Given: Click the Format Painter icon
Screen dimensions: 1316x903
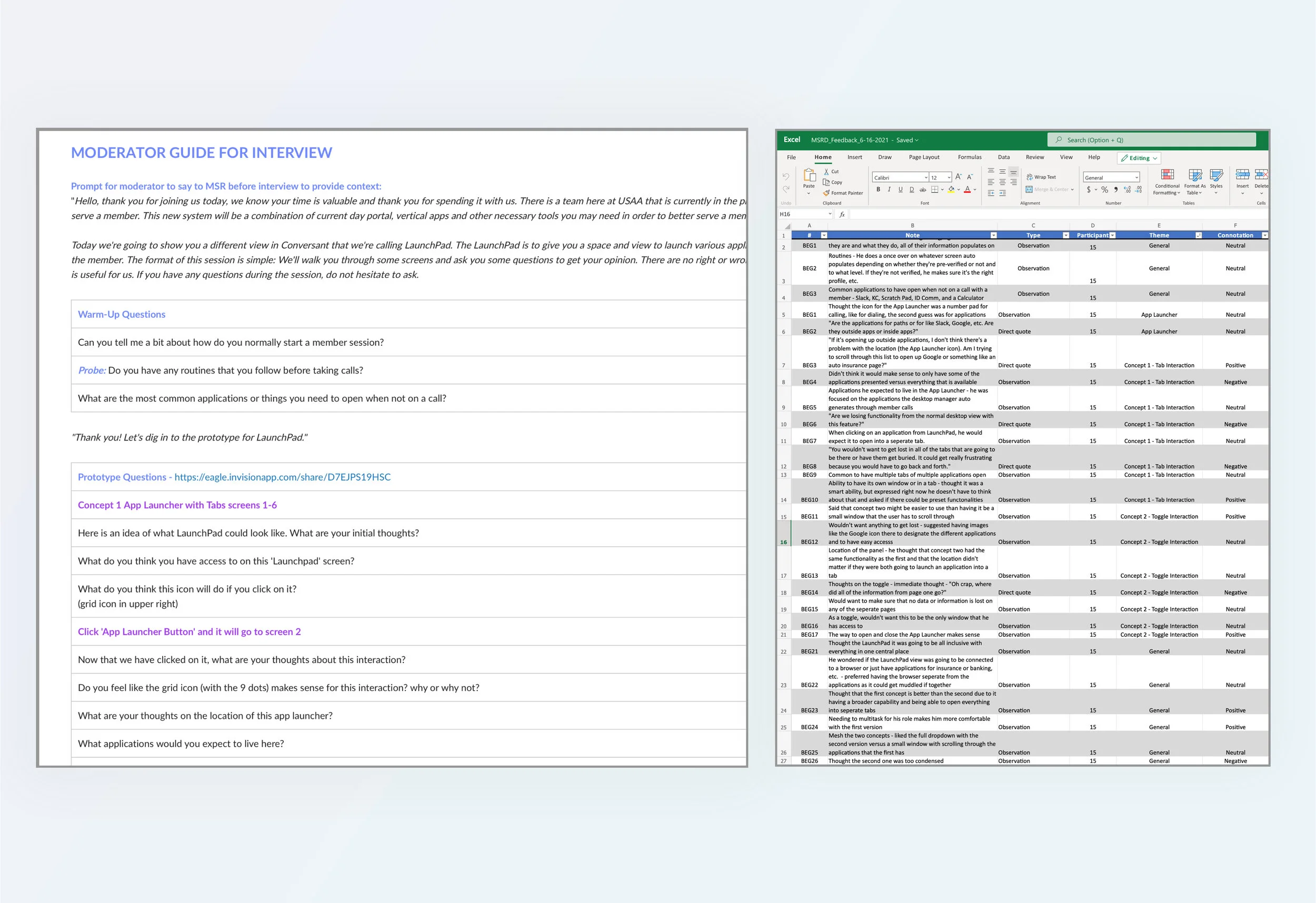Looking at the screenshot, I should (827, 193).
